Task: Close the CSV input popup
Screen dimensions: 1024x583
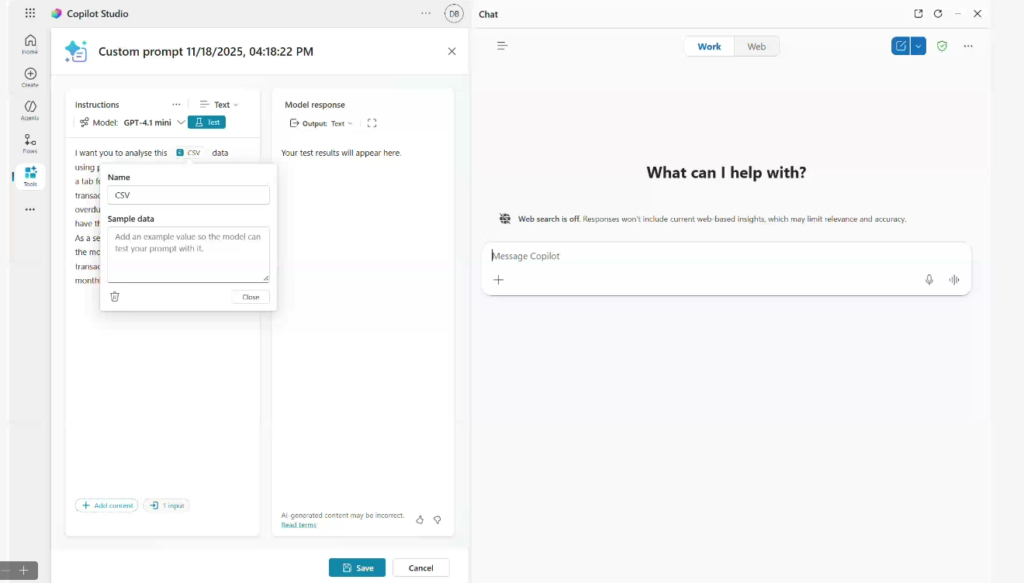Action: tap(251, 297)
